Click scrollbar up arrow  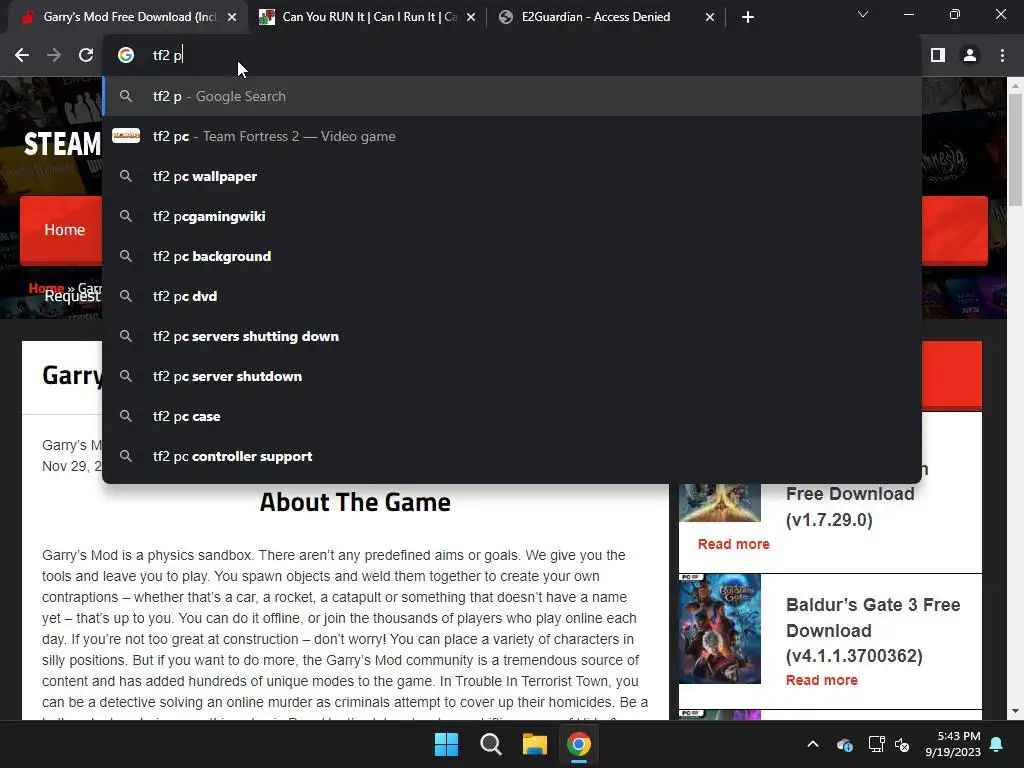[1015, 86]
